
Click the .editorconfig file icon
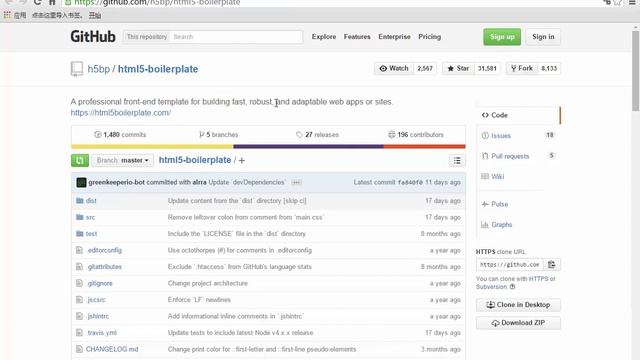pyautogui.click(x=79, y=250)
